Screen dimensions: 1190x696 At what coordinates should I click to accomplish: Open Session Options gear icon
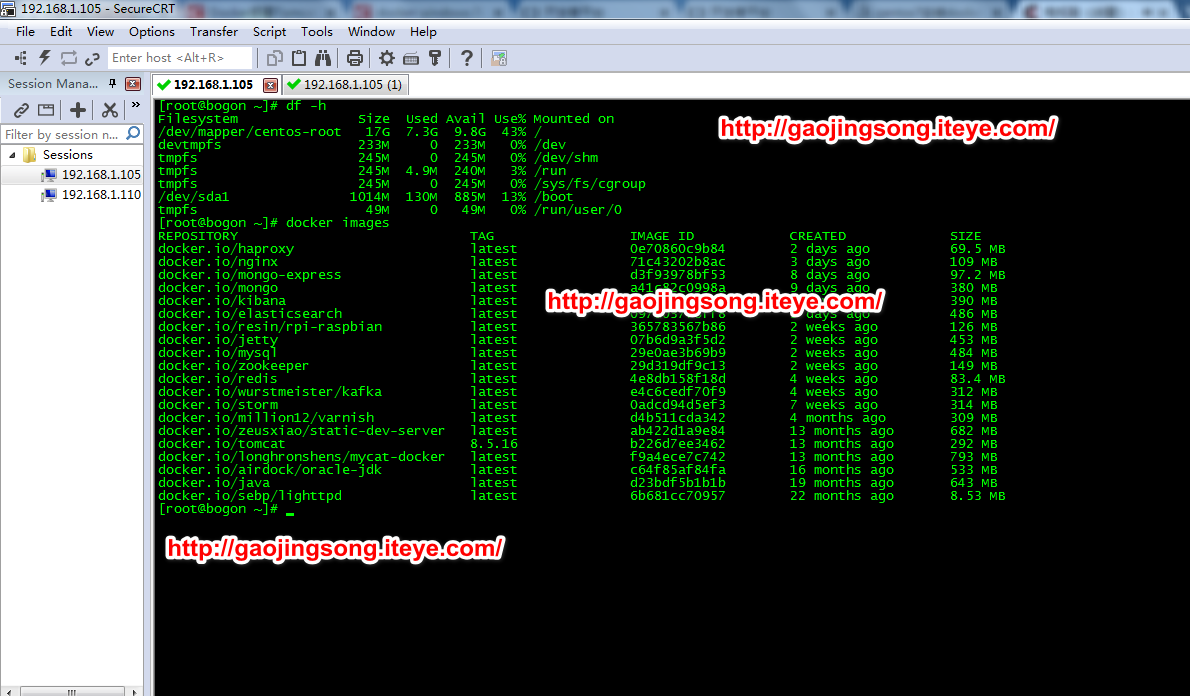pos(387,58)
